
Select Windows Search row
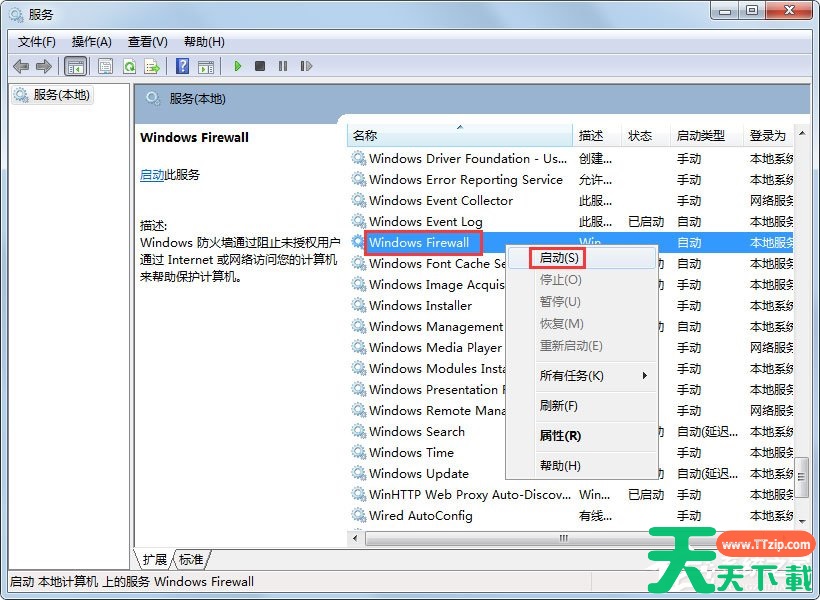[428, 432]
